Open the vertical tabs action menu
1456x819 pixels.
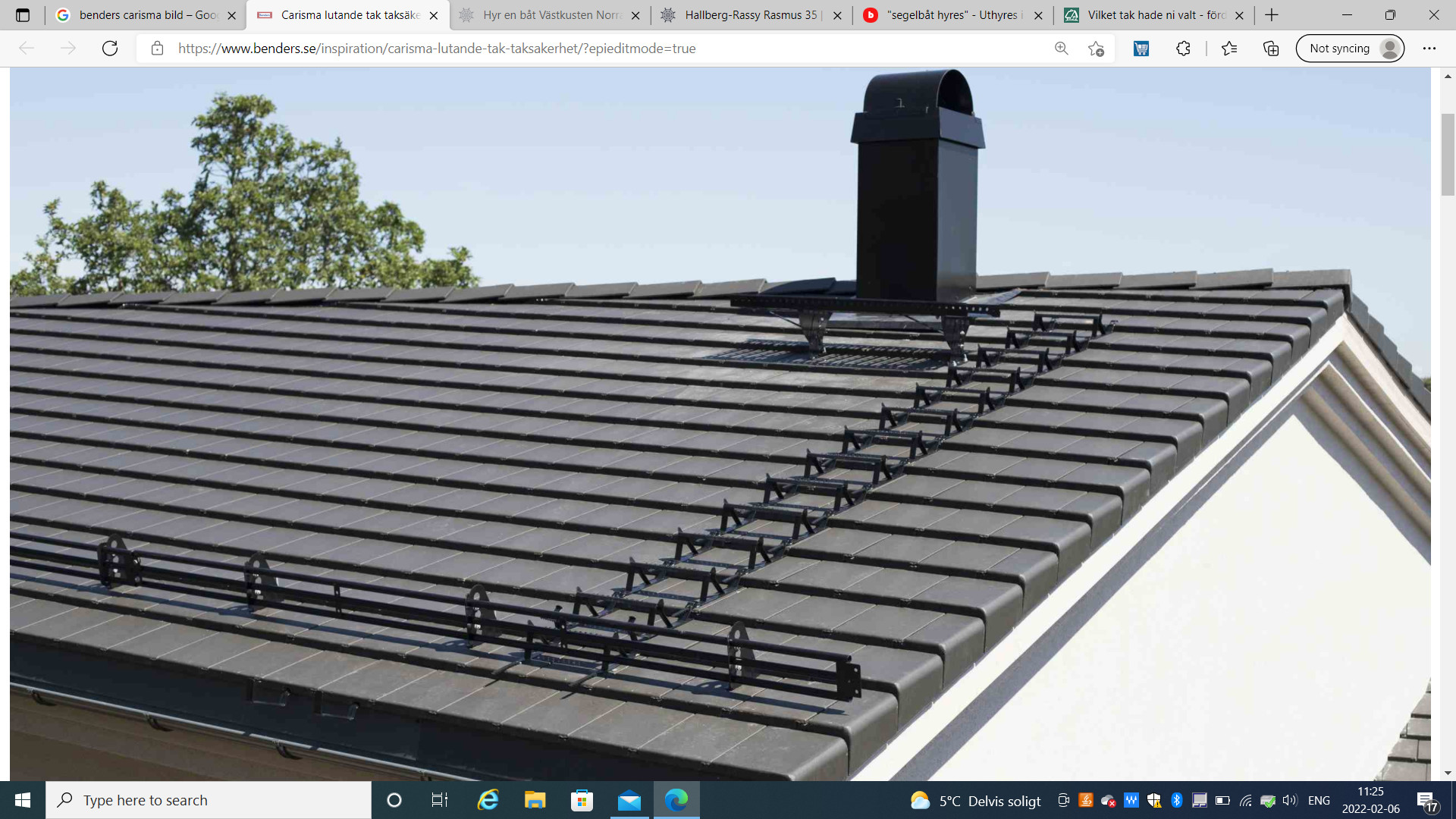23,15
